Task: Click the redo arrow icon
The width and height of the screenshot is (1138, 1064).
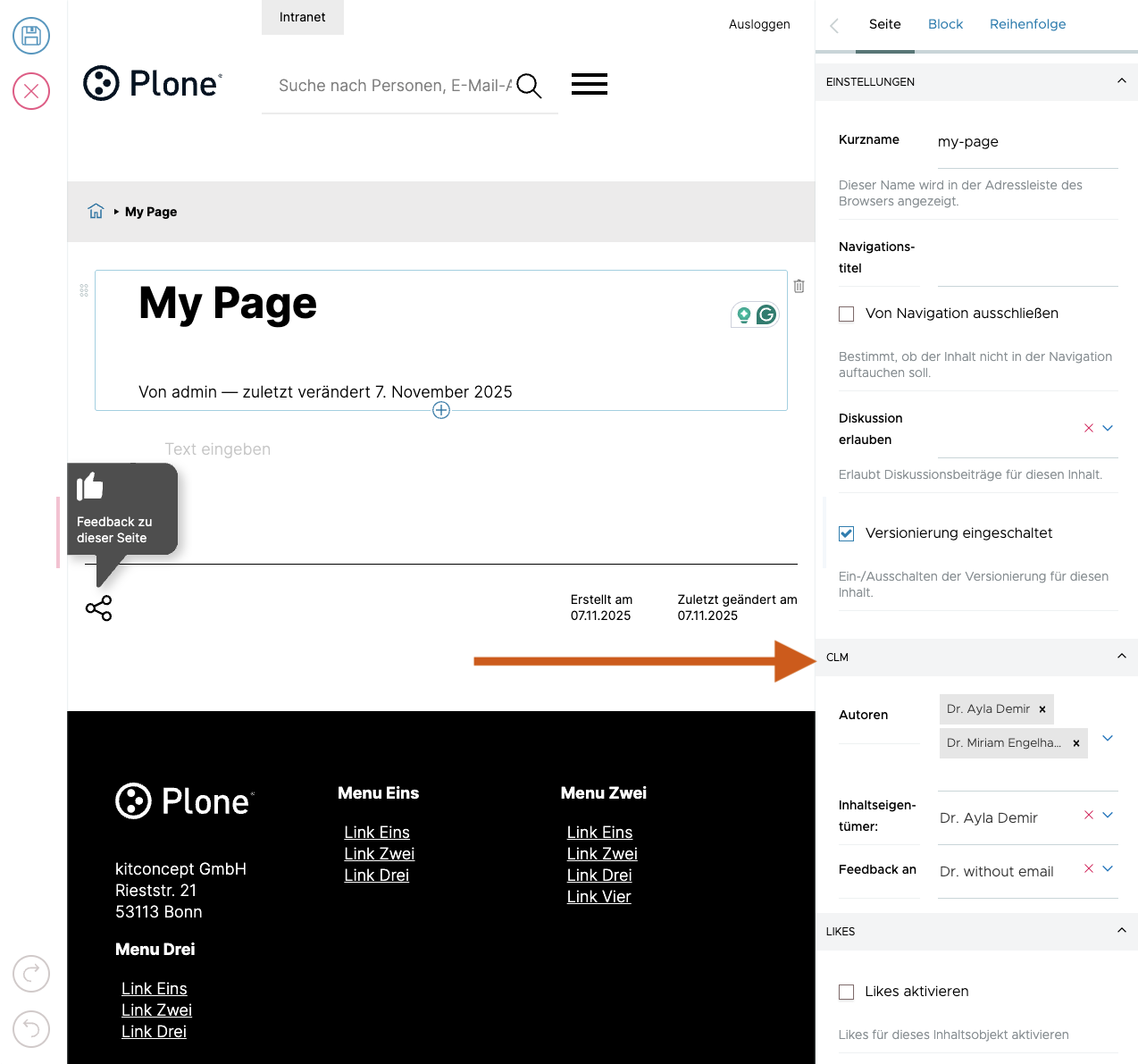Action: tap(31, 974)
